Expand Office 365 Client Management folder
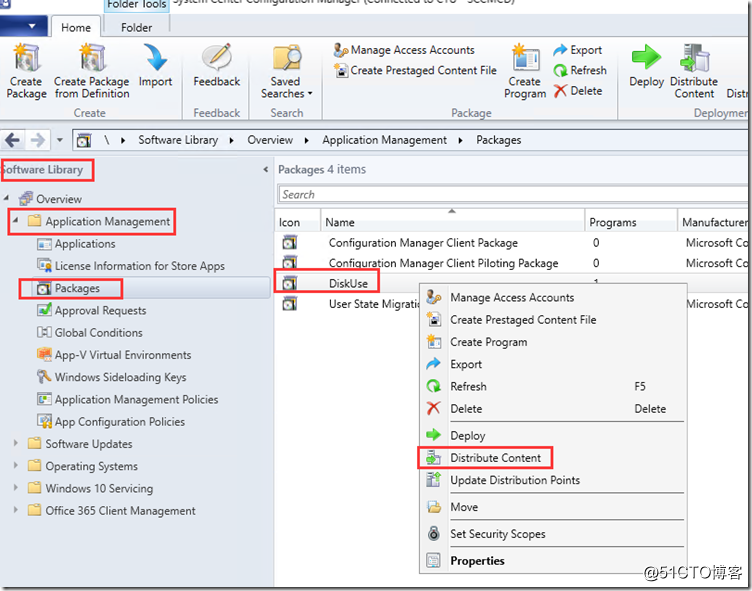Viewport: 752px width, 591px height. click(x=16, y=510)
